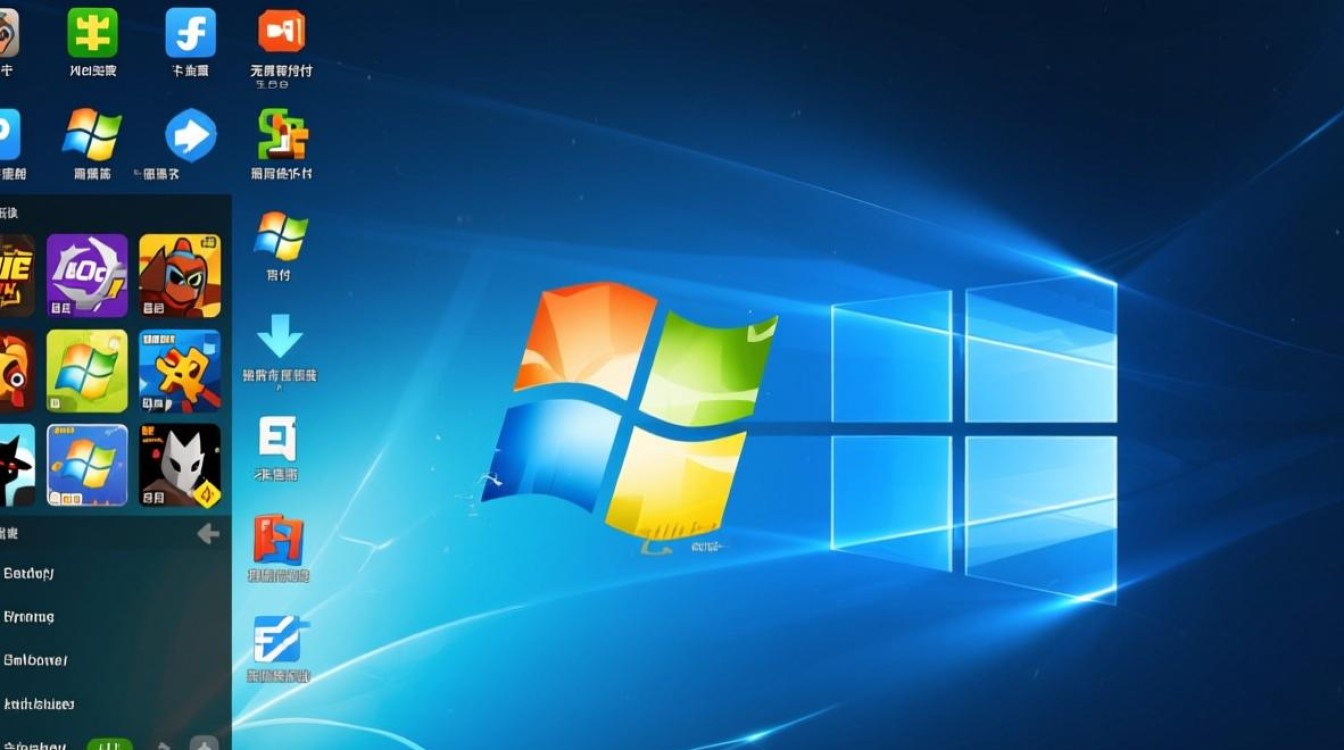Expand the list using the circular arrow button
The height and width of the screenshot is (750, 1344).
[x=206, y=744]
